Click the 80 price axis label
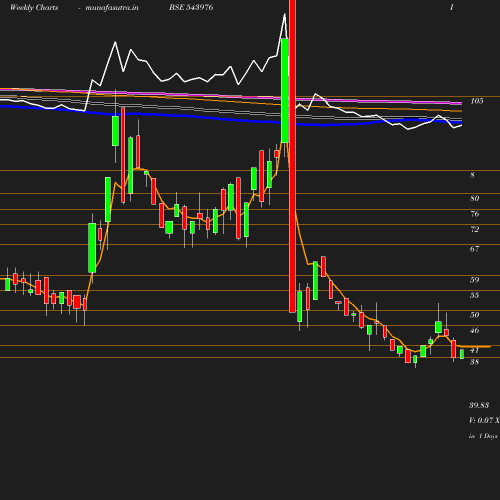Viewport: 500px width, 500px height. coord(475,198)
